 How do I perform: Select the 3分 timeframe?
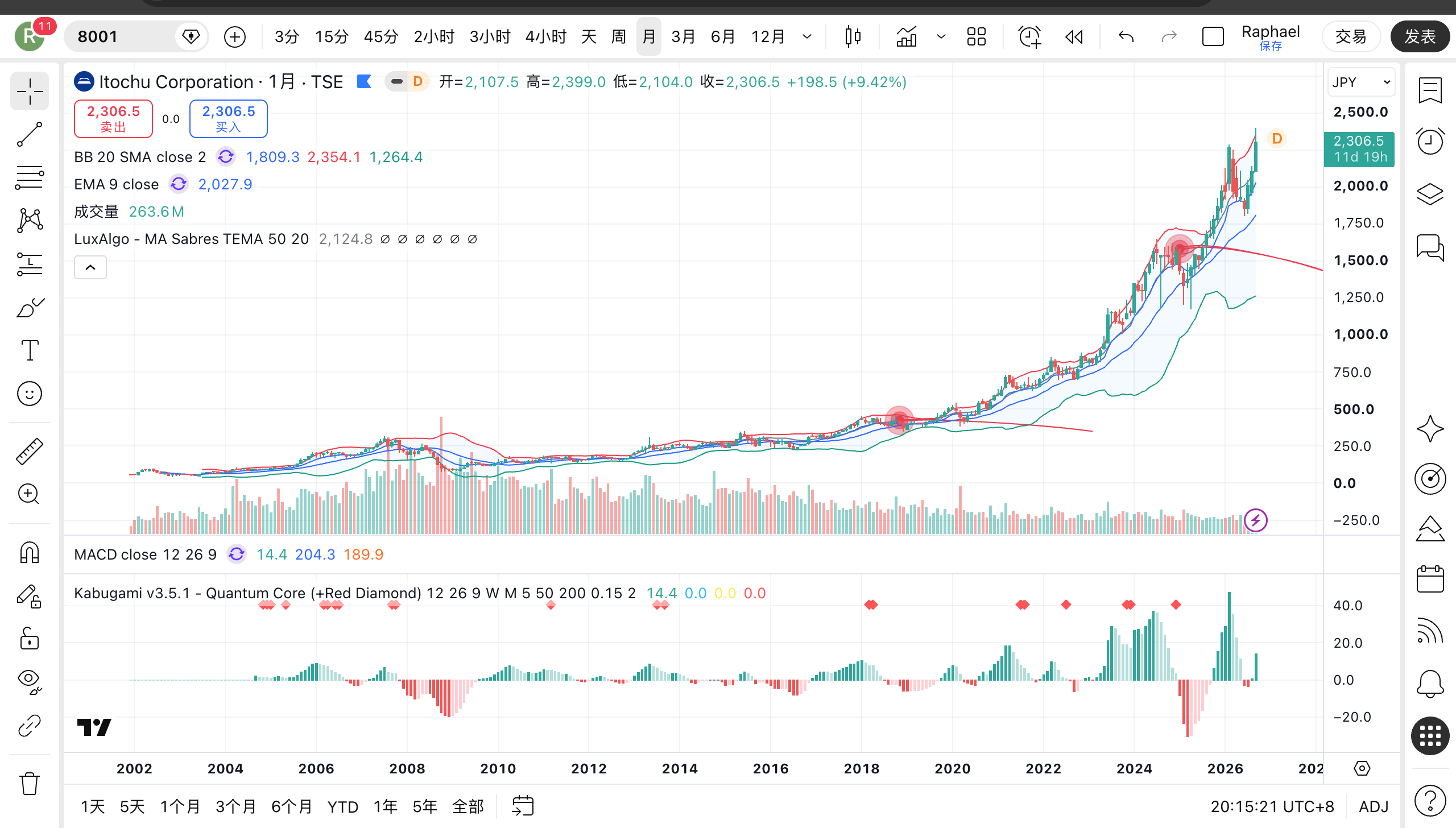click(287, 37)
